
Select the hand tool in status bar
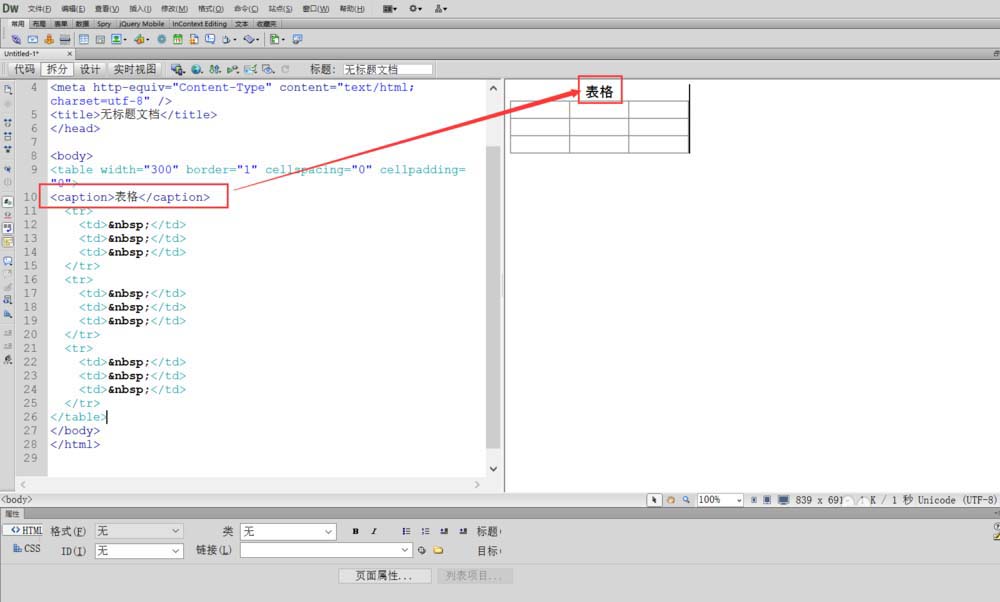671,499
